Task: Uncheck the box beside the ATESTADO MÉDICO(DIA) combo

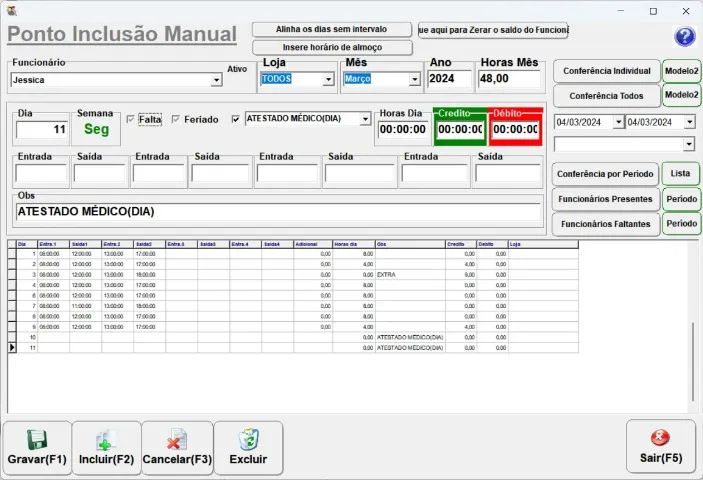Action: (x=235, y=119)
